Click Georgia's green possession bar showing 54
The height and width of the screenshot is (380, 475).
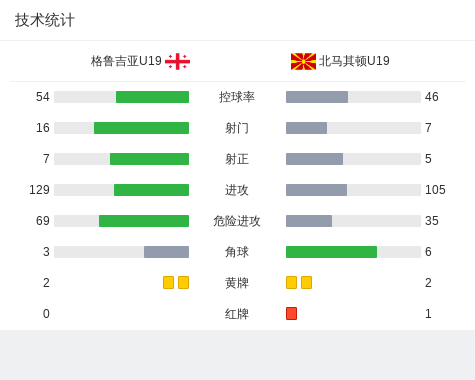click(x=152, y=97)
